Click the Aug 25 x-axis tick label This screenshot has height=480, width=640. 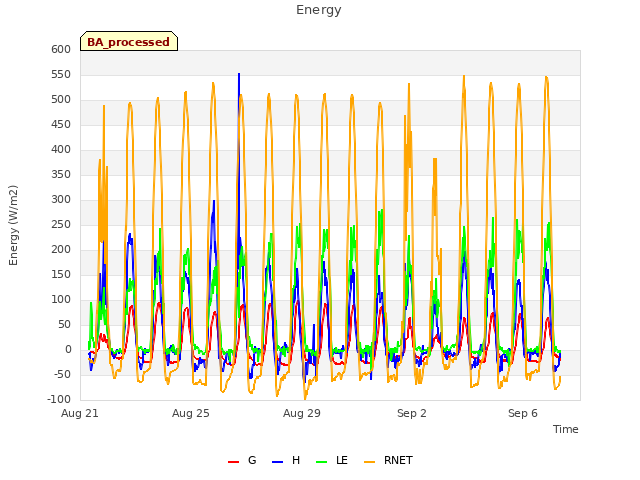(191, 413)
